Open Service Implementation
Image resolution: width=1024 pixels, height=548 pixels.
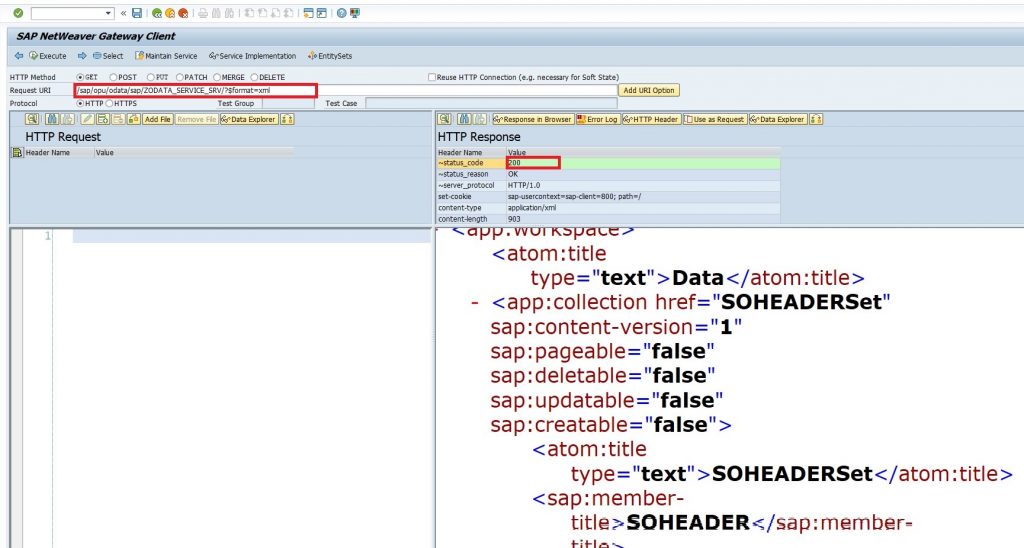pos(253,56)
